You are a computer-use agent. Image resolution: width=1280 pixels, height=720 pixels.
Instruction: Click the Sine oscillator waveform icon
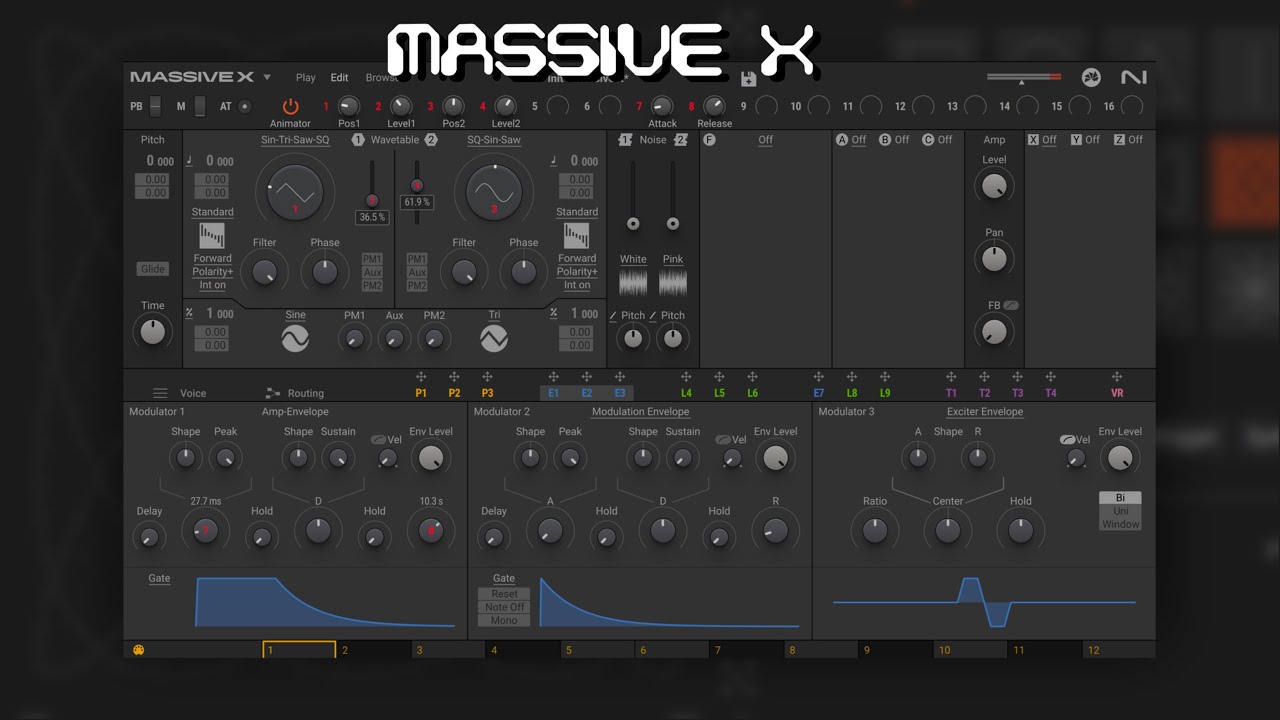(295, 340)
